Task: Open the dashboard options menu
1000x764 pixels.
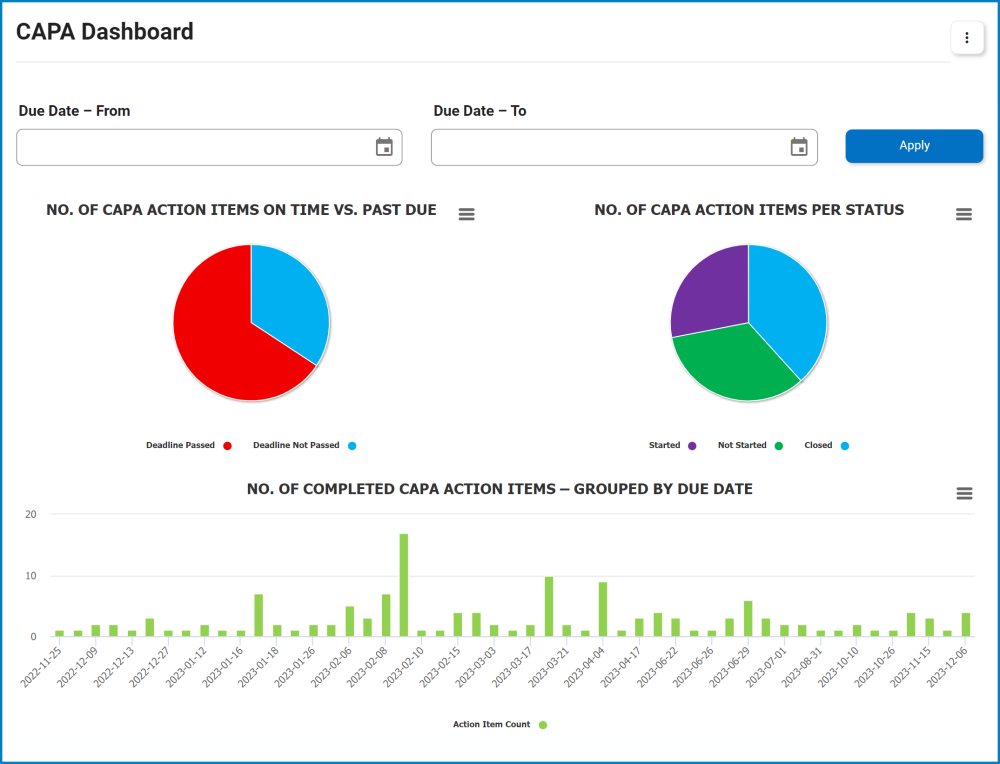Action: tap(966, 37)
